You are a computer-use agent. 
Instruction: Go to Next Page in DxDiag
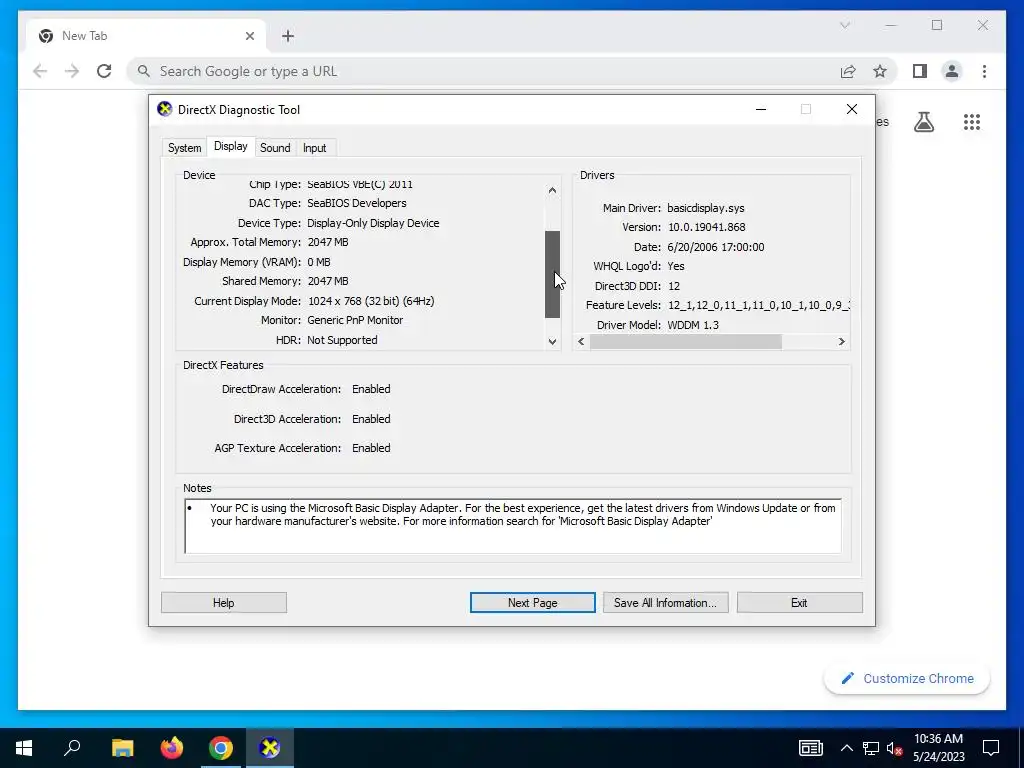tap(532, 603)
